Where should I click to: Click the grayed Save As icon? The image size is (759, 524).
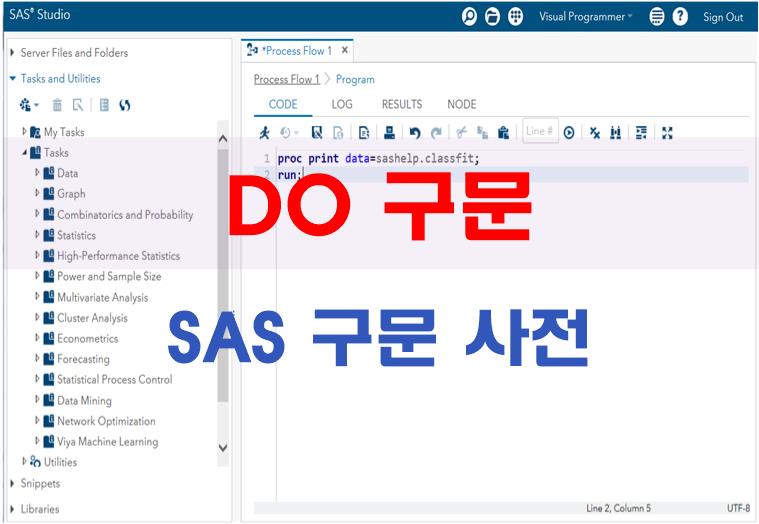(x=338, y=132)
